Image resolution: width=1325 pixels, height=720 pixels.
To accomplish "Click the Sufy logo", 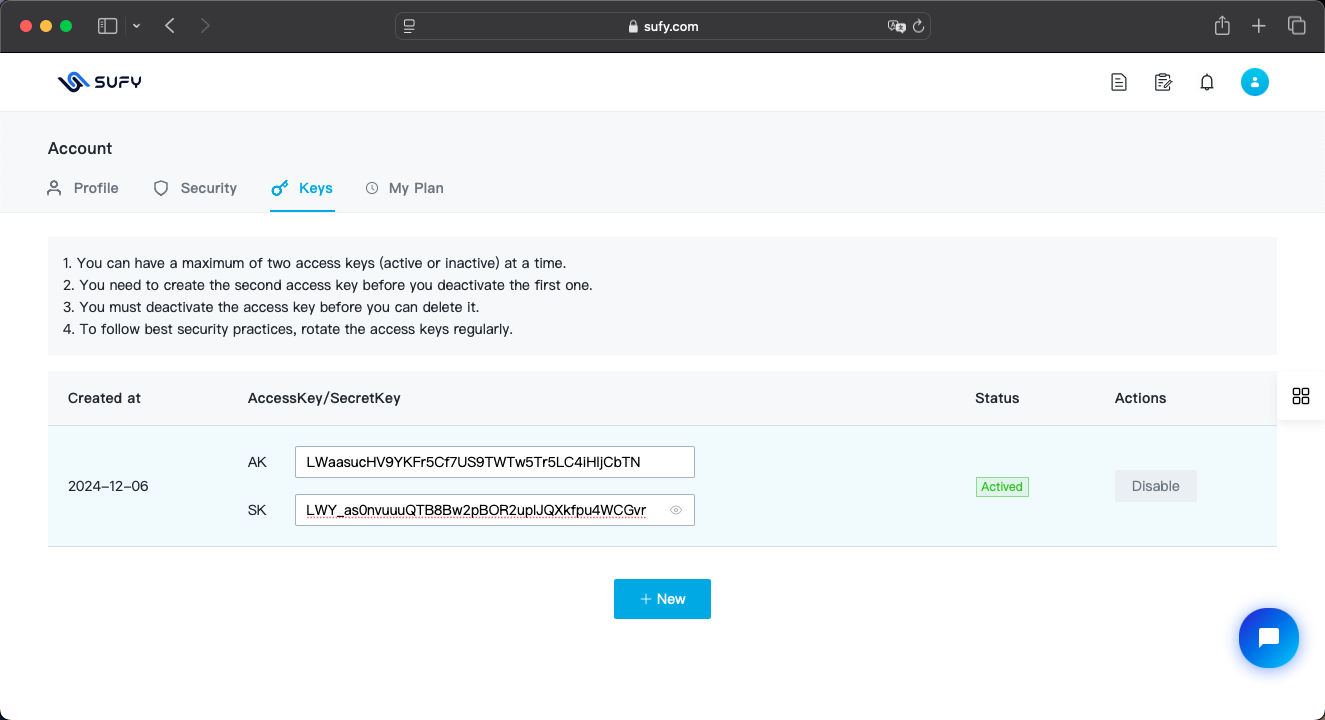I will click(x=99, y=82).
